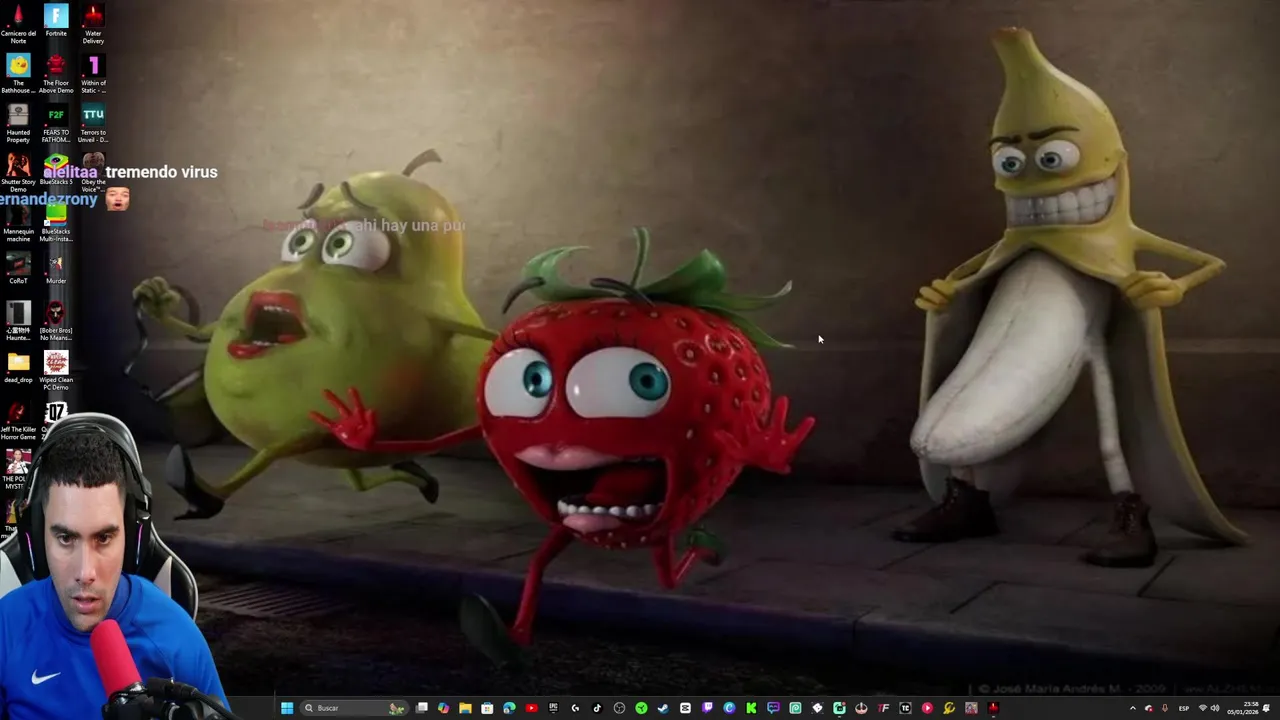Open the volume control in tray
The image size is (1280, 720).
(x=1215, y=708)
